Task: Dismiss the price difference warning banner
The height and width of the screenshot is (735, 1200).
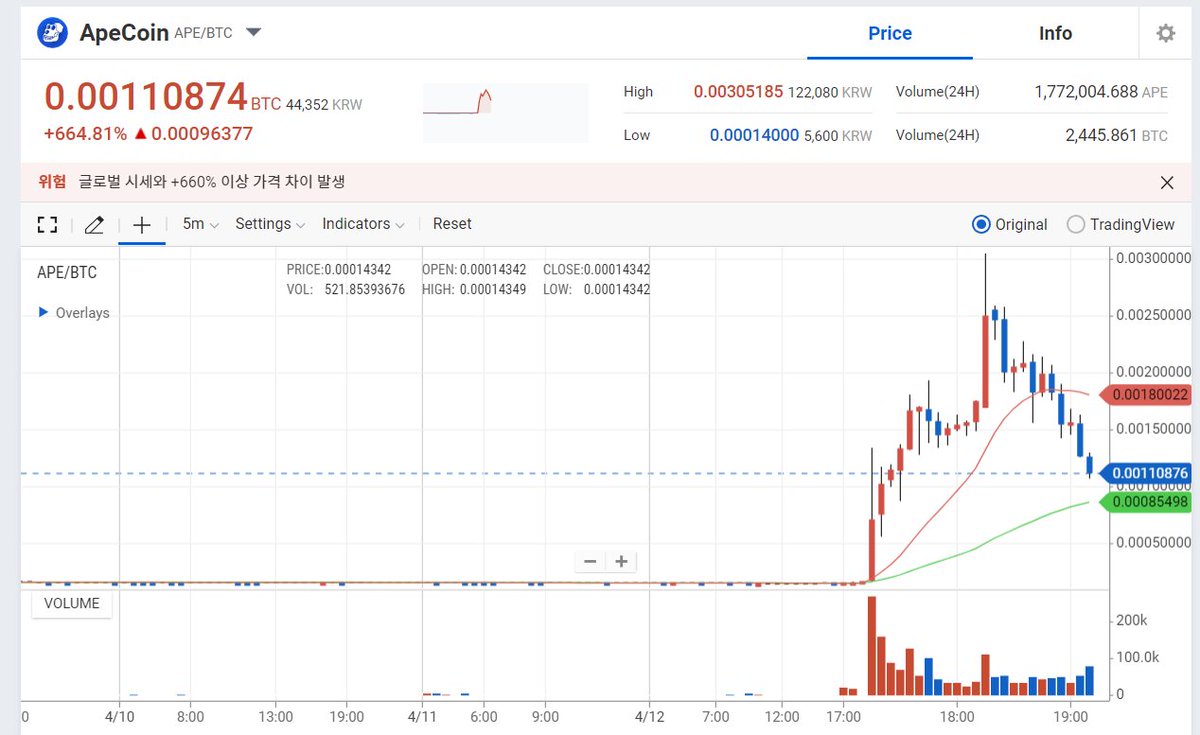Action: tap(1166, 183)
